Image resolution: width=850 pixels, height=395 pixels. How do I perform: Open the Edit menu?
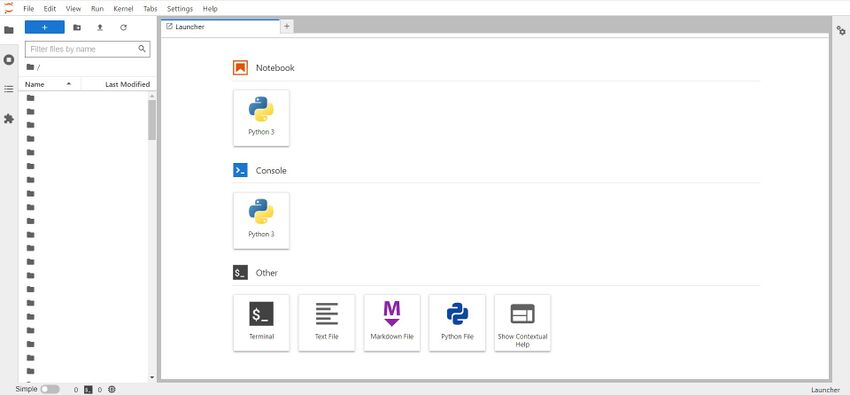50,9
